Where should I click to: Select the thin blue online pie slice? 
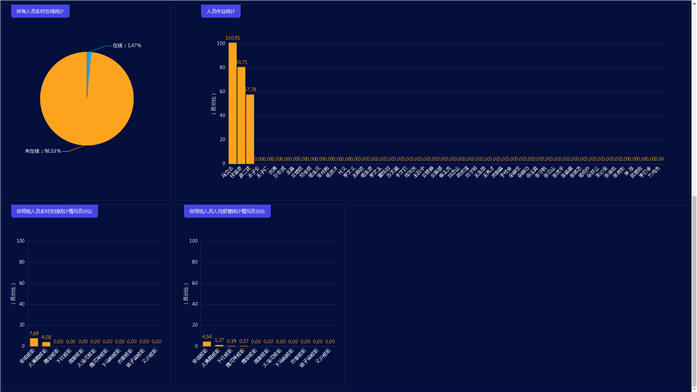click(89, 67)
